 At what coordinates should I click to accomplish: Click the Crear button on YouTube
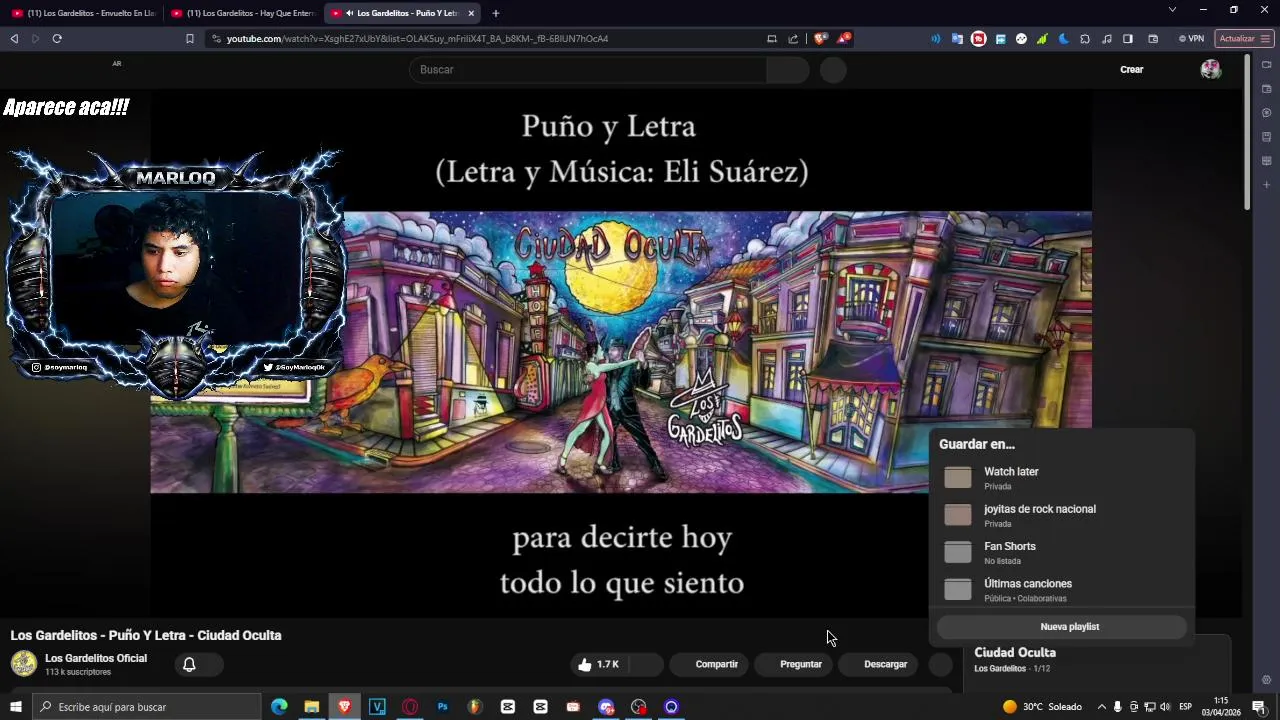(x=1131, y=69)
